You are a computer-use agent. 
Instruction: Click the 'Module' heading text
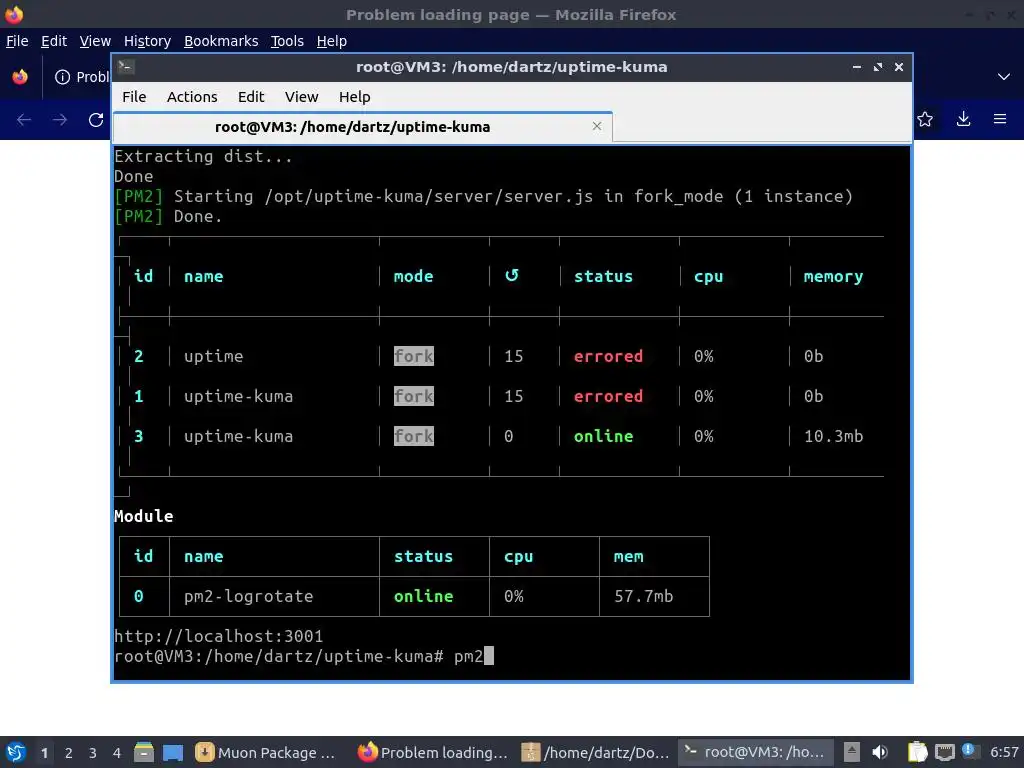144,516
